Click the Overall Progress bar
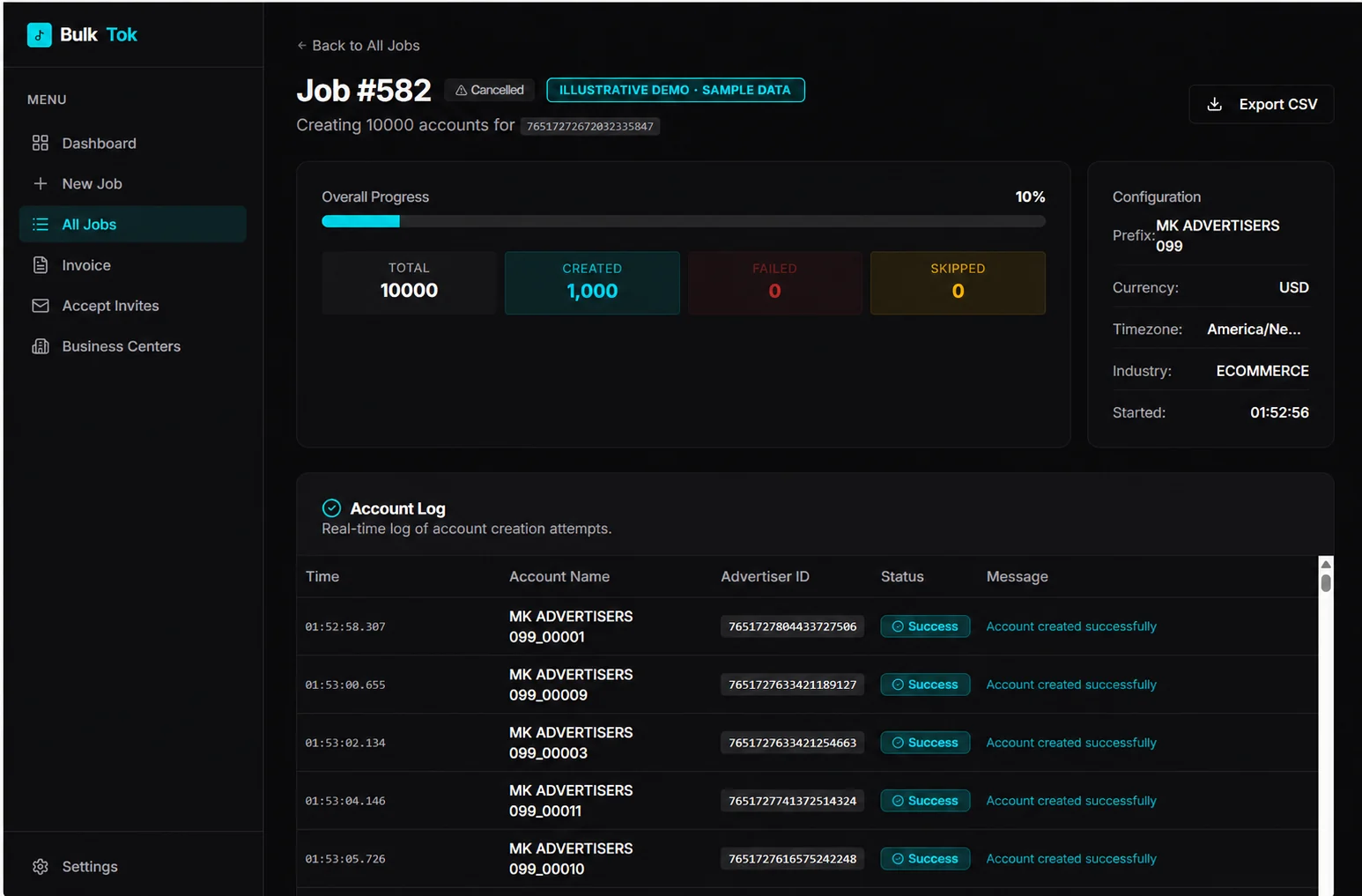1362x896 pixels. pyautogui.click(x=684, y=221)
